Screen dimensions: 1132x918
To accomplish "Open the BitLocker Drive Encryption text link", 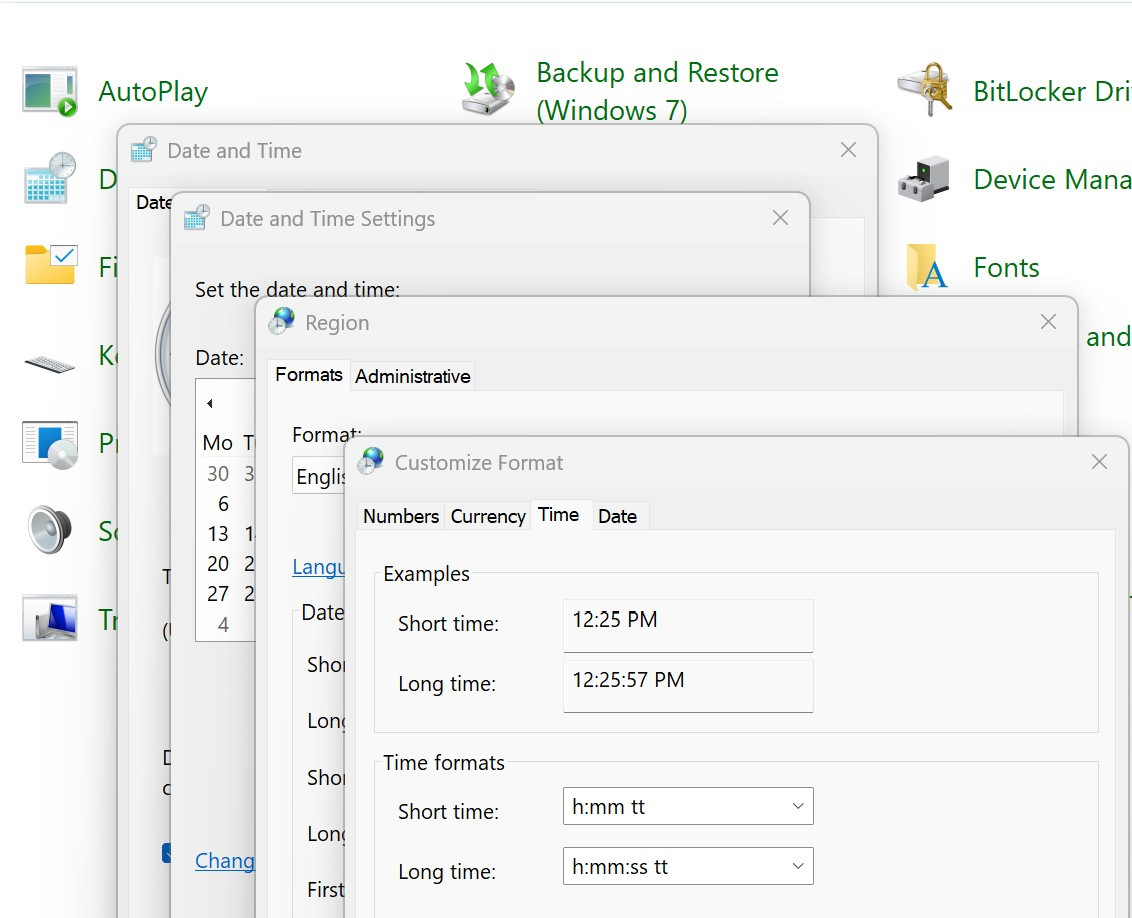I will click(1052, 92).
